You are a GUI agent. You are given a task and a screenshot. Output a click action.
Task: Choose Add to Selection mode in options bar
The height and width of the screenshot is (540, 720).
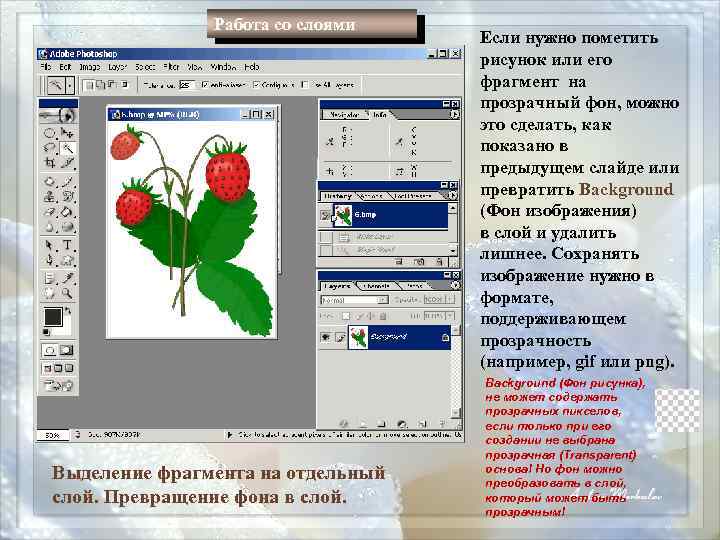101,85
